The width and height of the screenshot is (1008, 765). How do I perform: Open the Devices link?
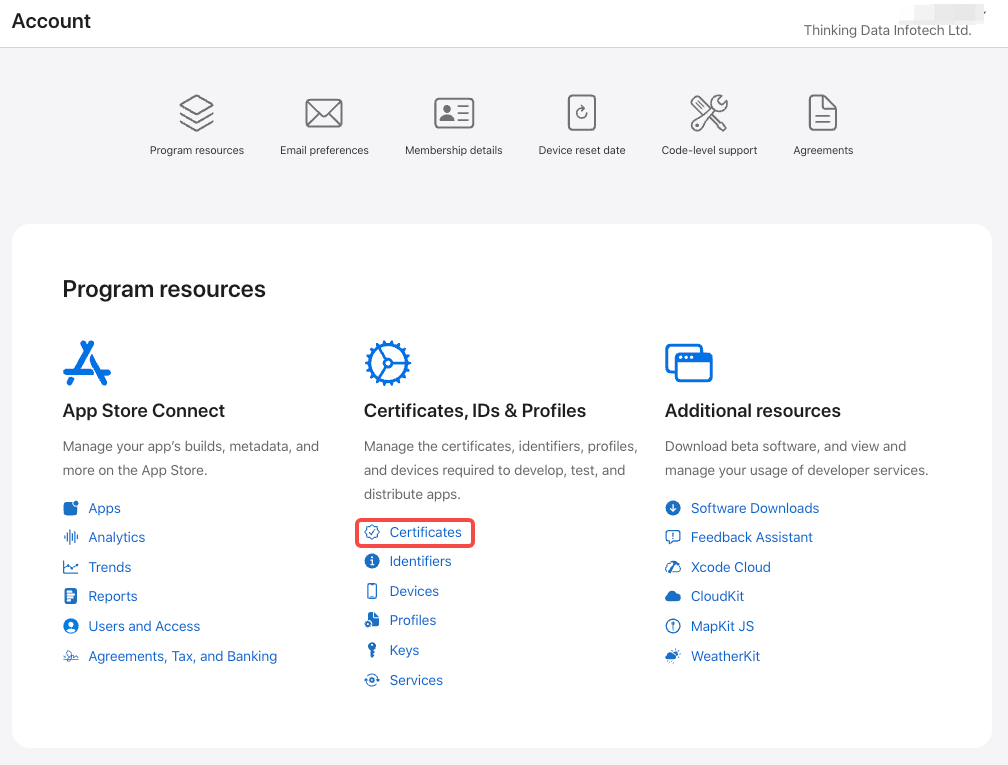tap(414, 591)
